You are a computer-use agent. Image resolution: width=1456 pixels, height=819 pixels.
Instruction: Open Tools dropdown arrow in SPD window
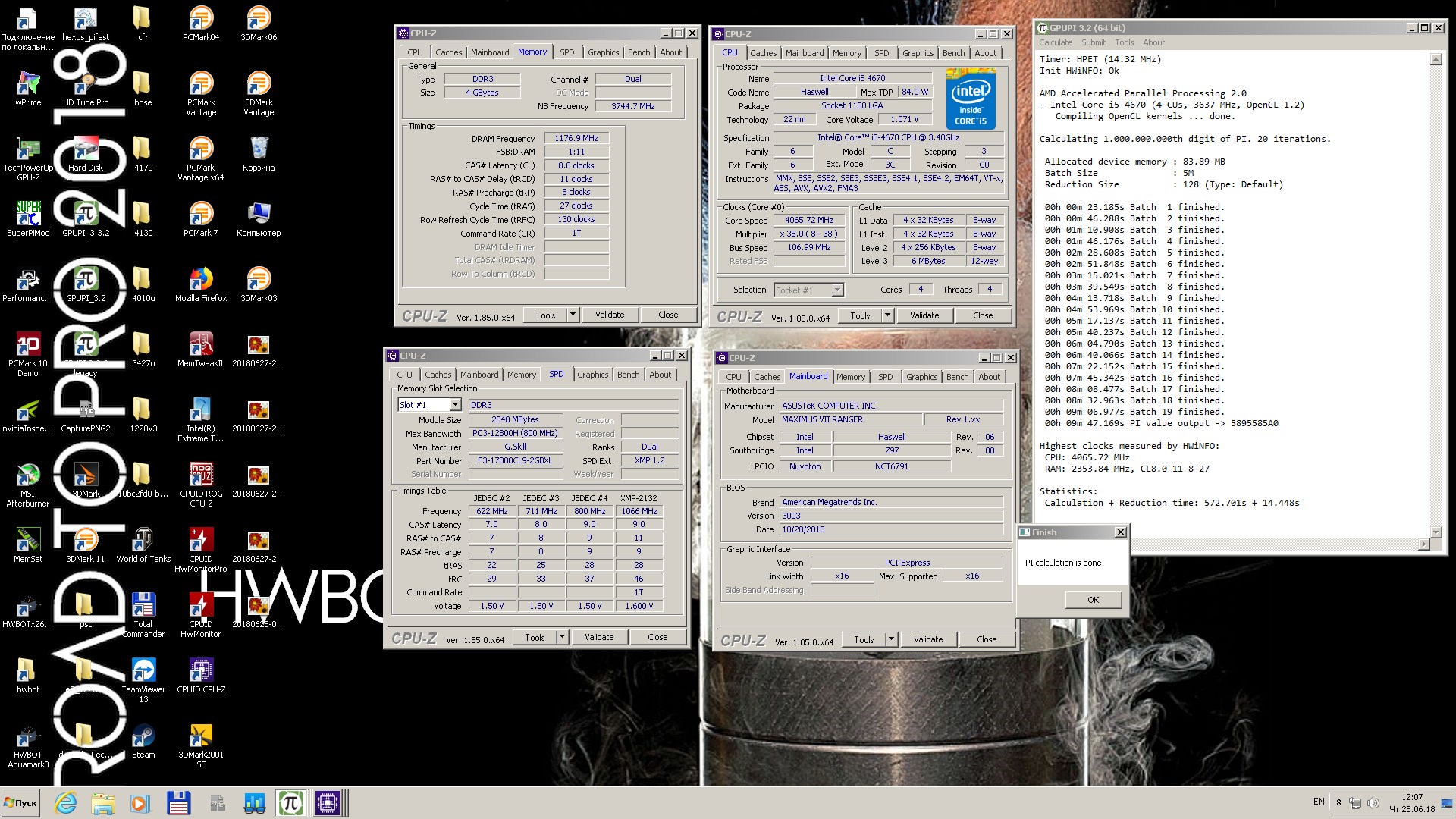[562, 637]
